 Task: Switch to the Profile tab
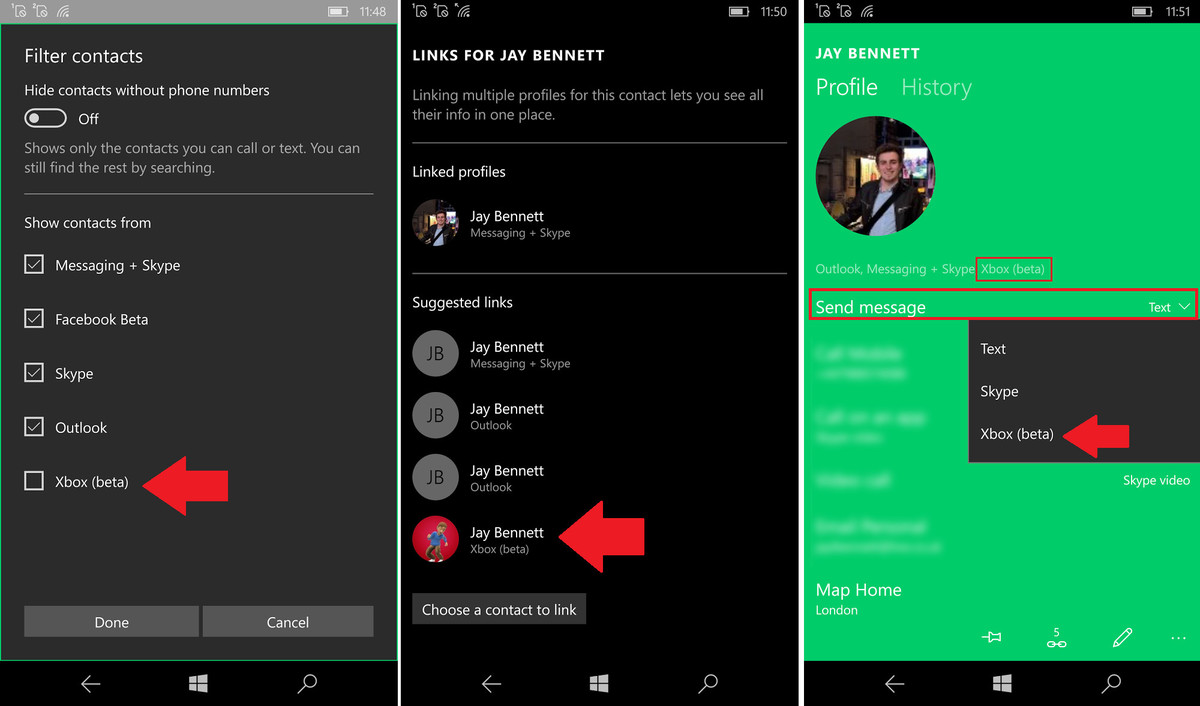(x=847, y=87)
